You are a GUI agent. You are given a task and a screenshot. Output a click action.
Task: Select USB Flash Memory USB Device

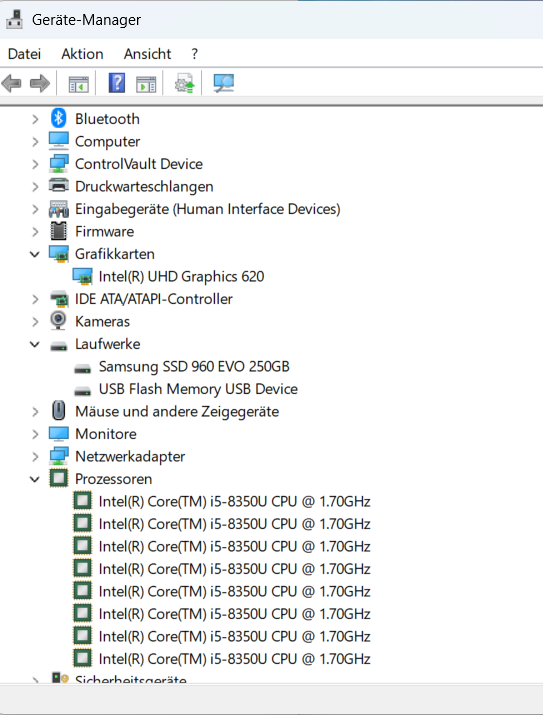coord(198,389)
